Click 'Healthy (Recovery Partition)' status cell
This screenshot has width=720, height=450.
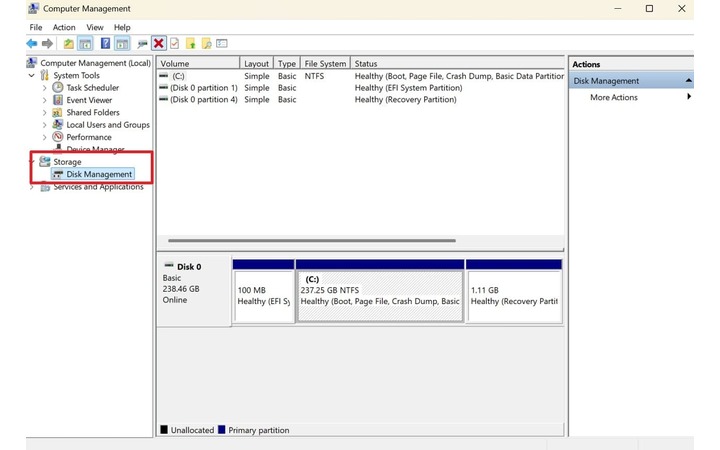tap(405, 99)
